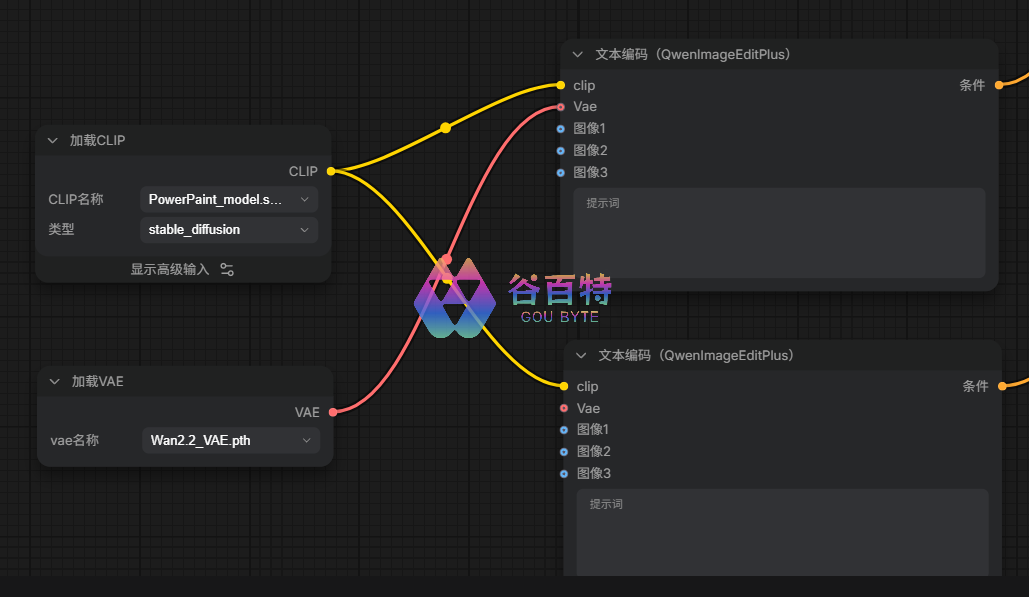This screenshot has height=597, width=1029.
Task: Click the vae名称 label
Action: point(75,440)
